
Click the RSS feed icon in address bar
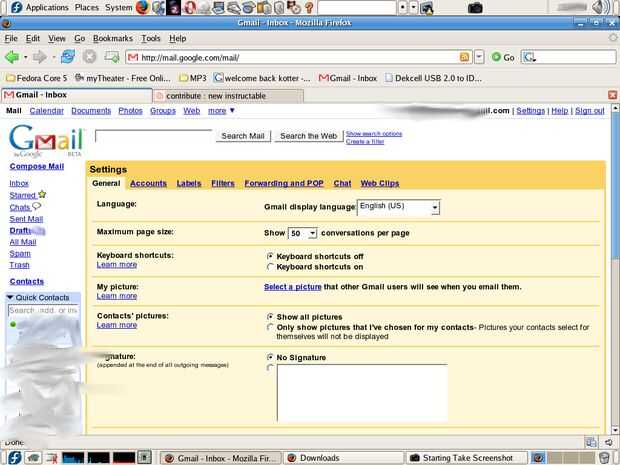[x=464, y=57]
